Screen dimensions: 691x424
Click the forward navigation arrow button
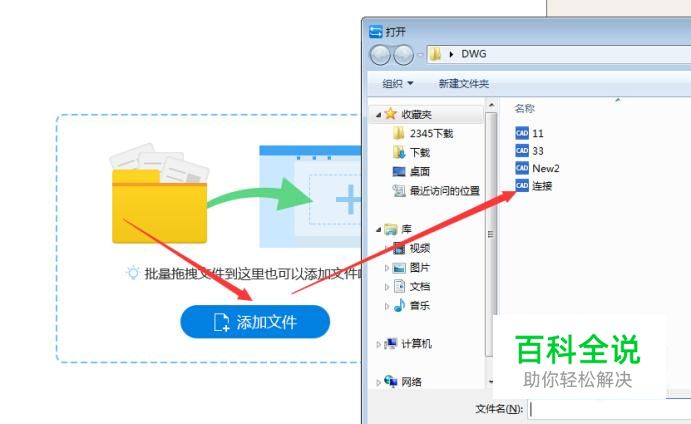click(x=403, y=55)
